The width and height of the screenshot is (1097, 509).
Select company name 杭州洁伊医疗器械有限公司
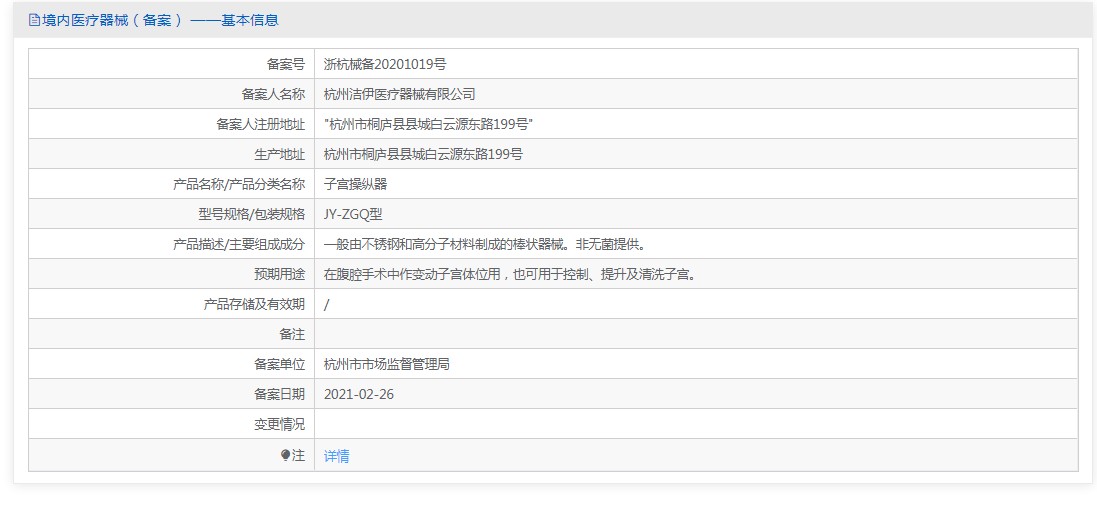[399, 94]
